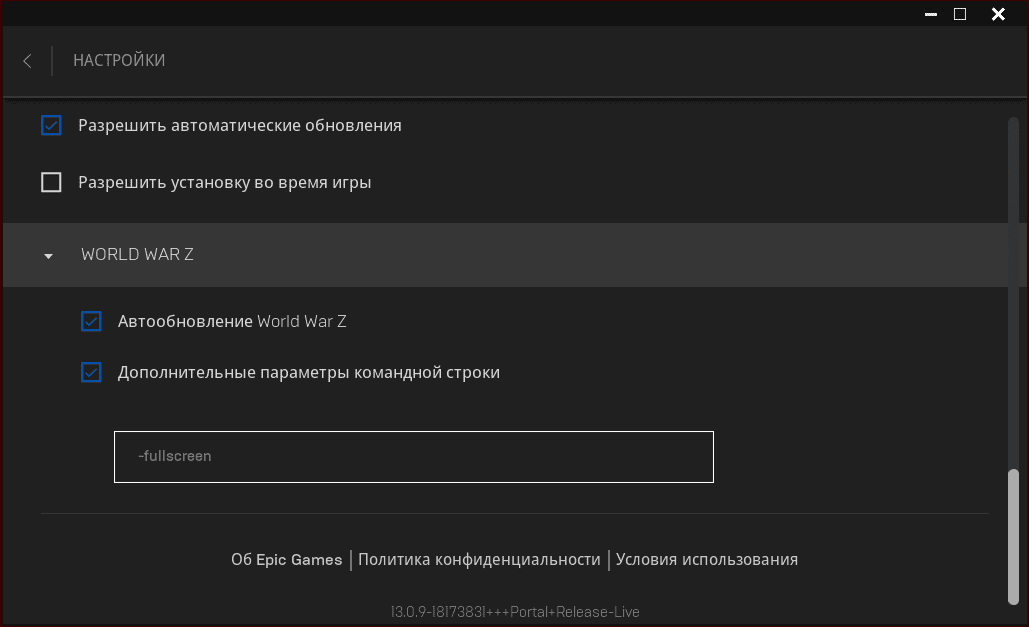Click the НАСТРОЙКИ page title
Viewport: 1029px width, 627px height.
[x=119, y=60]
